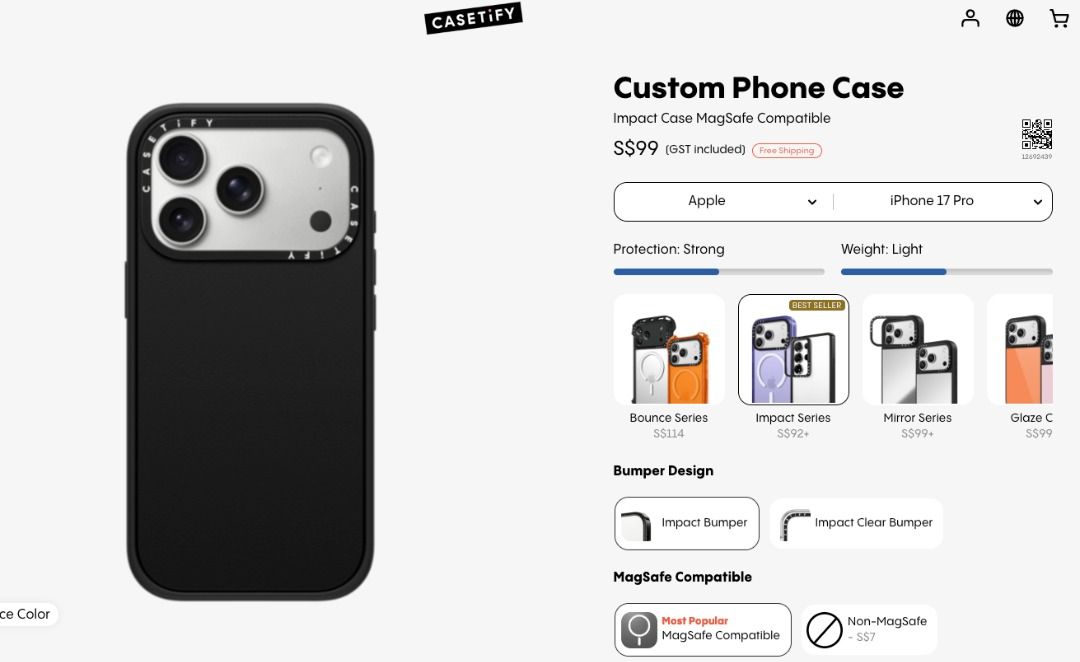The width and height of the screenshot is (1080, 662).
Task: Go to CASETiFY home via logo
Action: 473,19
